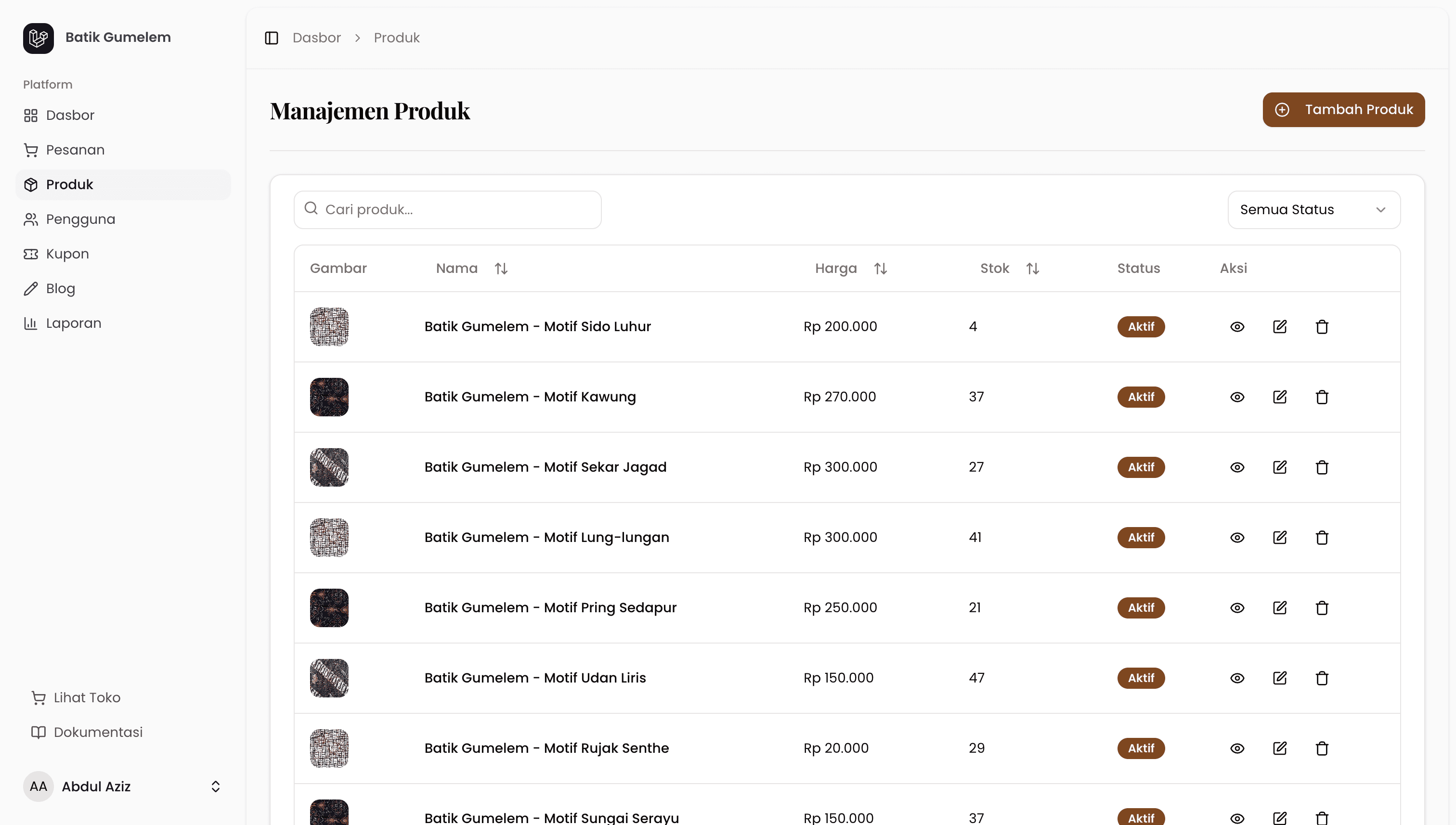Edit the Motif Pring Sedapur product
Image resolution: width=1456 pixels, height=825 pixels.
1280,608
